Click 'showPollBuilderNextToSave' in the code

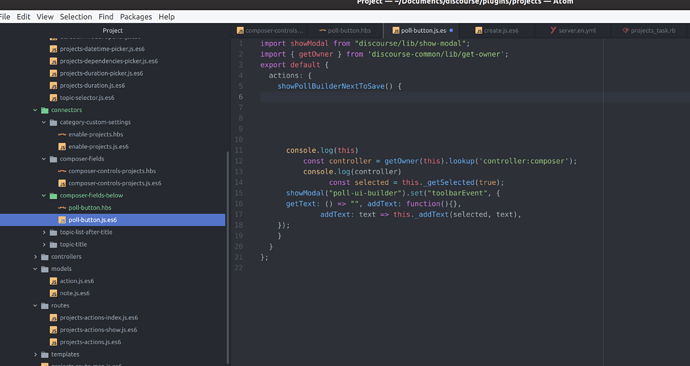(x=330, y=86)
